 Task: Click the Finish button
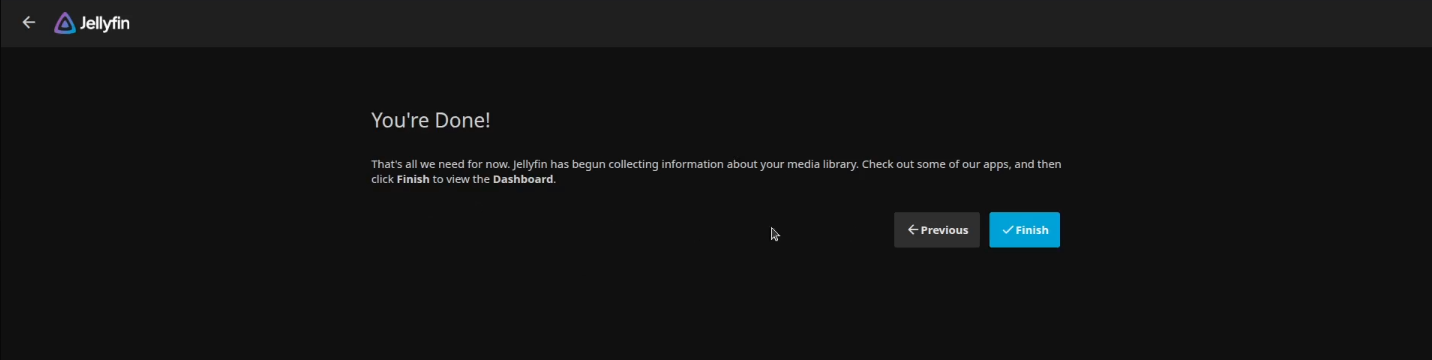tap(1024, 230)
